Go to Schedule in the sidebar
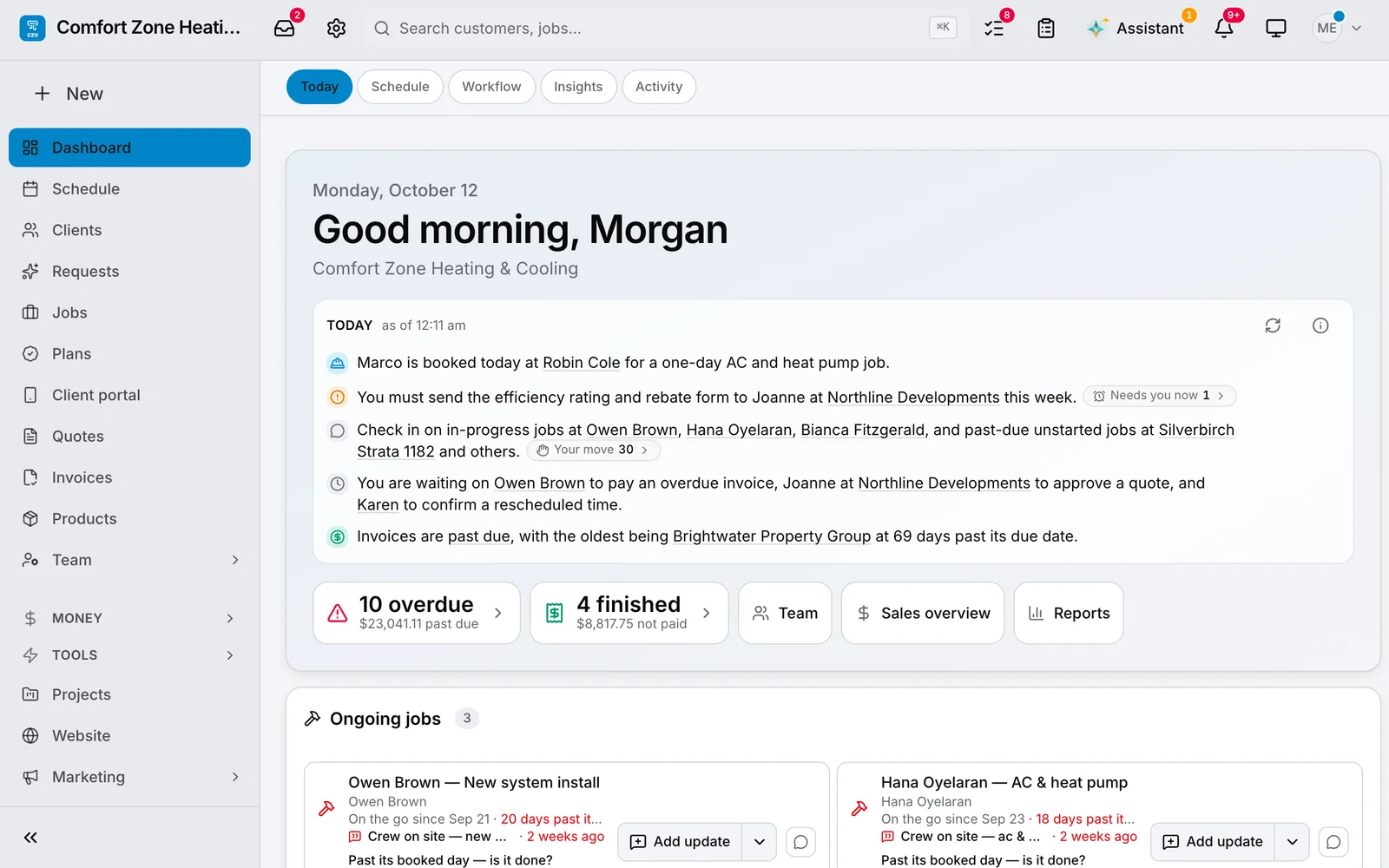 (x=129, y=188)
